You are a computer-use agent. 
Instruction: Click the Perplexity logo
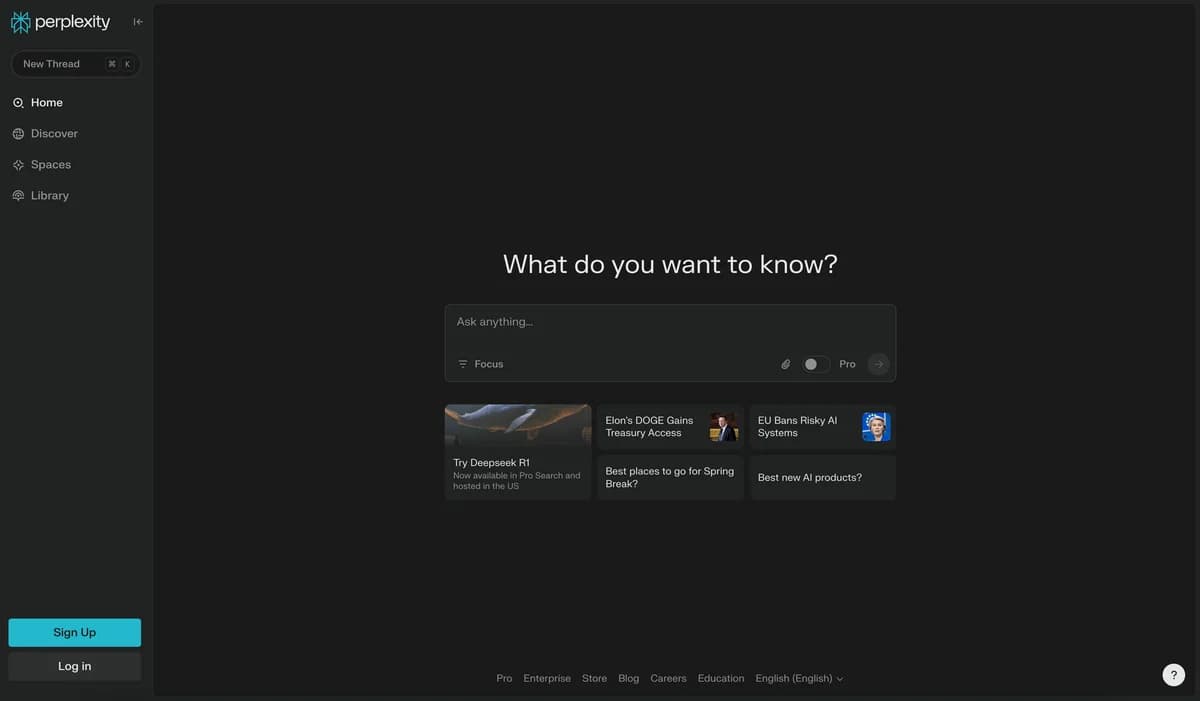[60, 22]
